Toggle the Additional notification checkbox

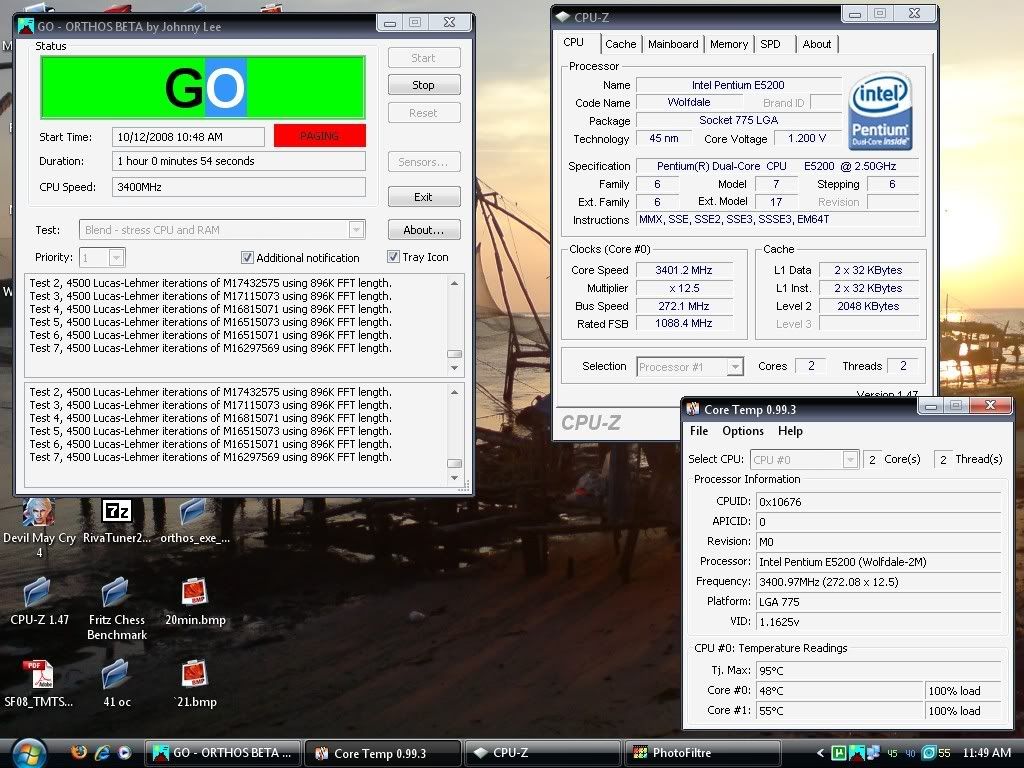(x=248, y=257)
